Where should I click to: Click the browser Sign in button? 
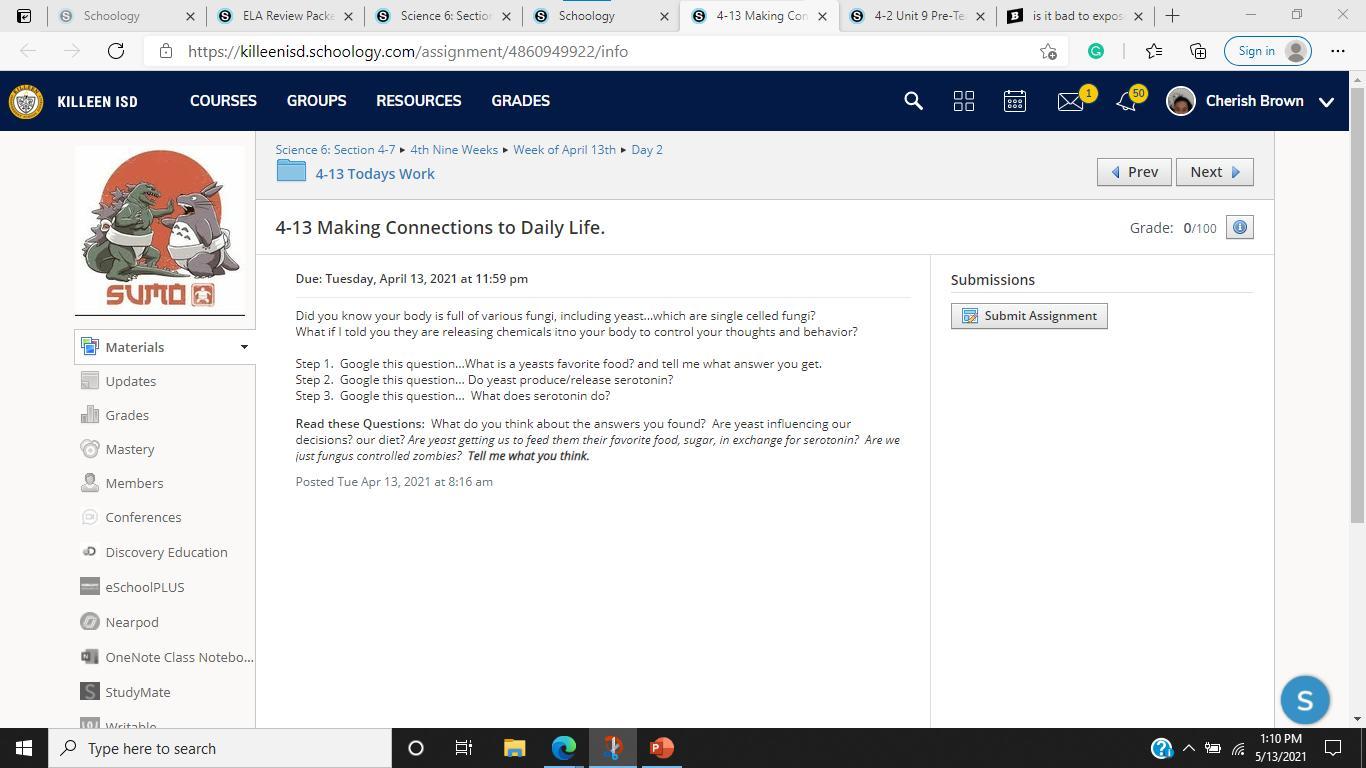[1268, 51]
